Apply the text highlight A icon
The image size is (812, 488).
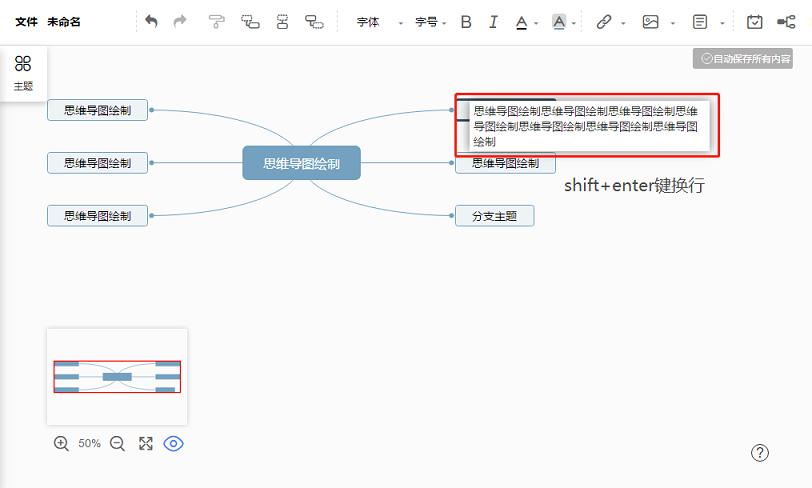coord(559,22)
